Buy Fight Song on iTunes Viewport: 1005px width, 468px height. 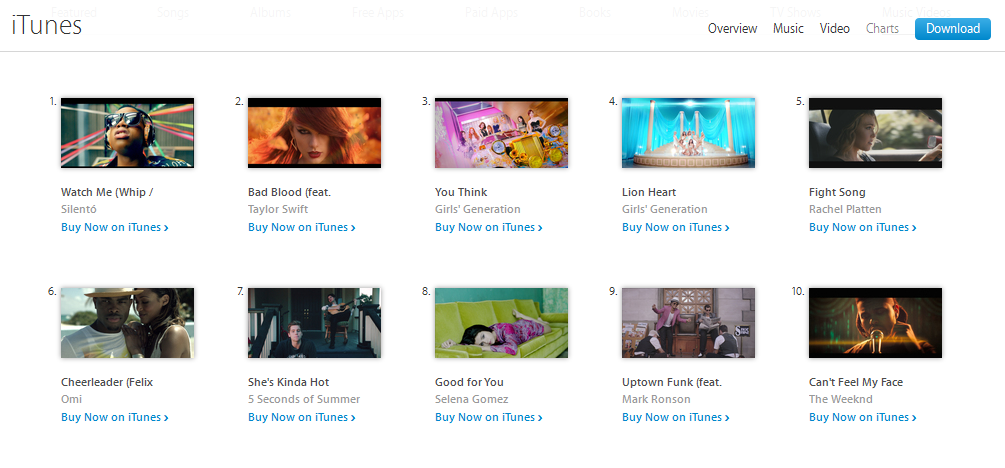(863, 227)
